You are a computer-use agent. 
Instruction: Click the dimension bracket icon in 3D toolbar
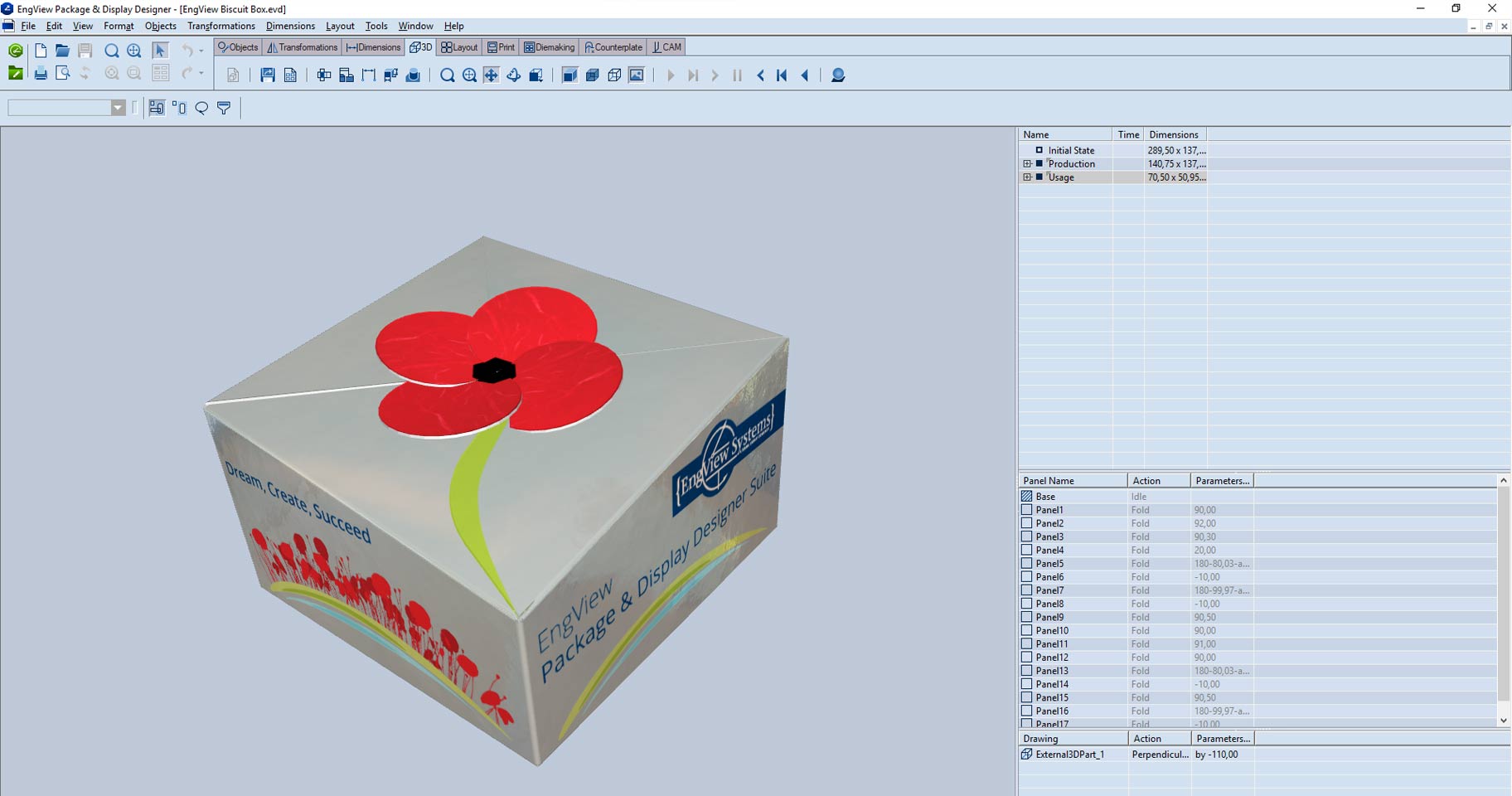(x=368, y=75)
